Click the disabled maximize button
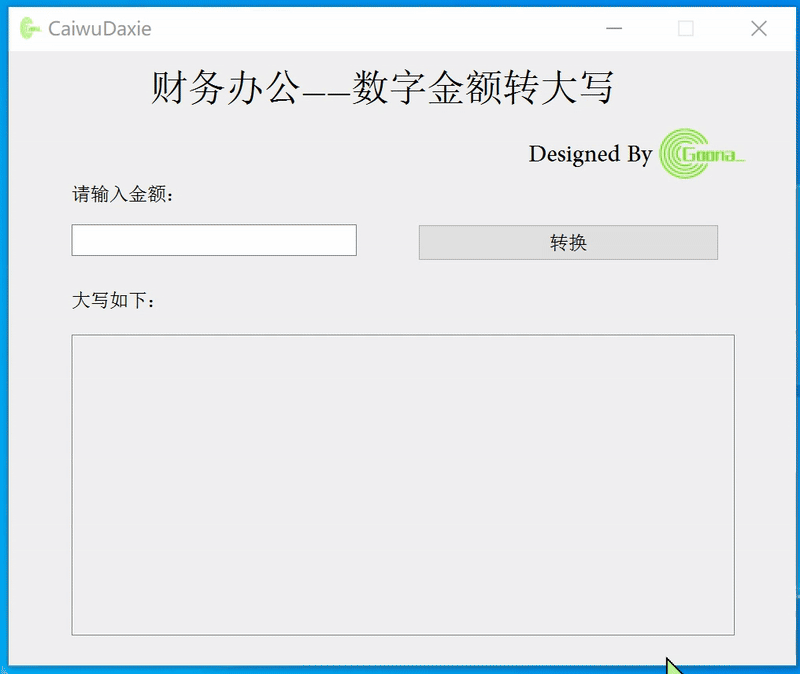Screen dimensions: 800x674 686,29
